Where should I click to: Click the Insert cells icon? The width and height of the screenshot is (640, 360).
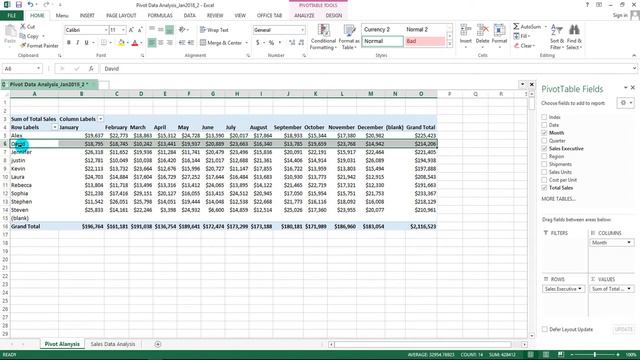click(x=466, y=31)
